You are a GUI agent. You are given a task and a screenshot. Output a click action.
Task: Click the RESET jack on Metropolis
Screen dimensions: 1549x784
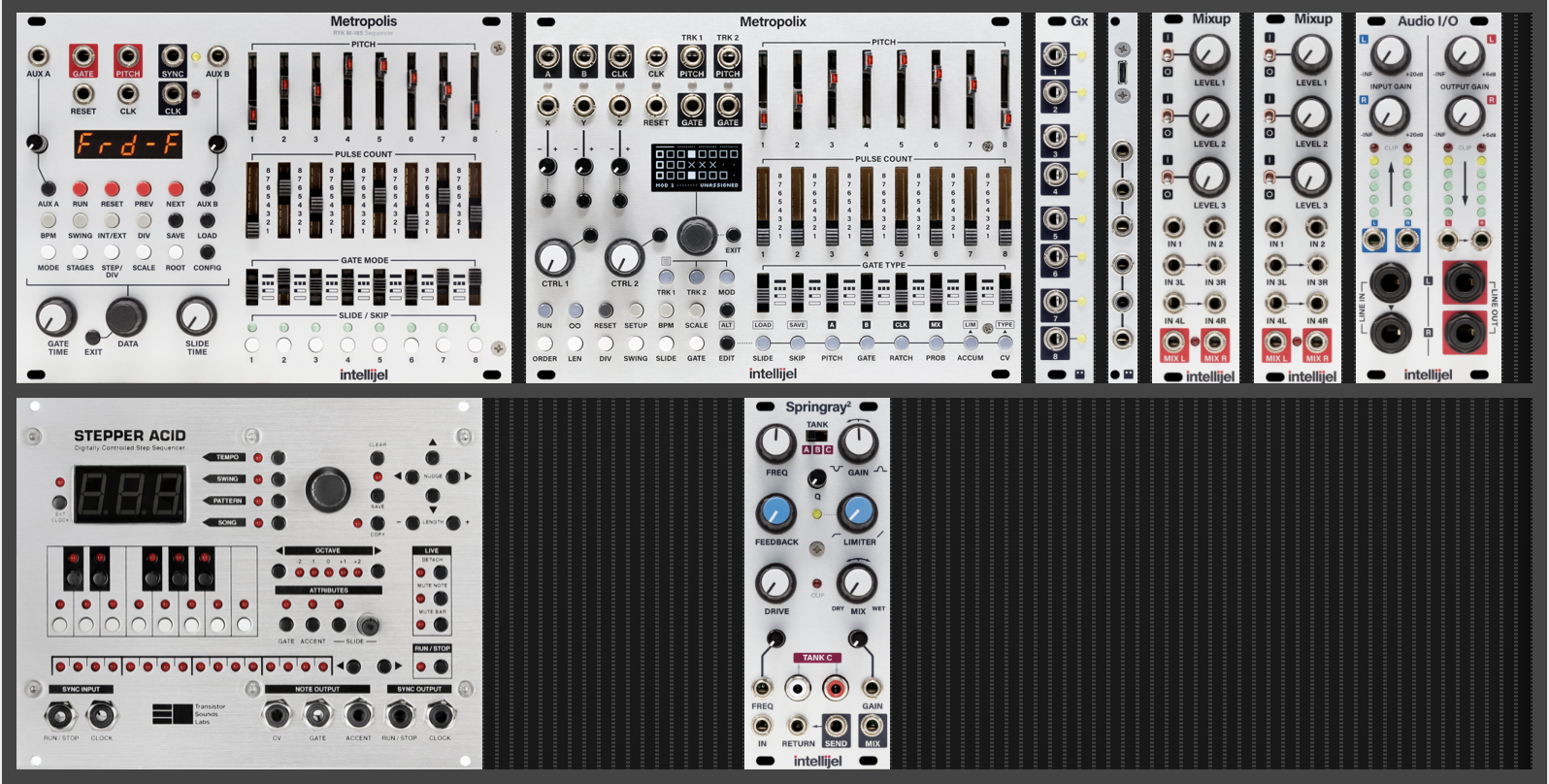82,94
